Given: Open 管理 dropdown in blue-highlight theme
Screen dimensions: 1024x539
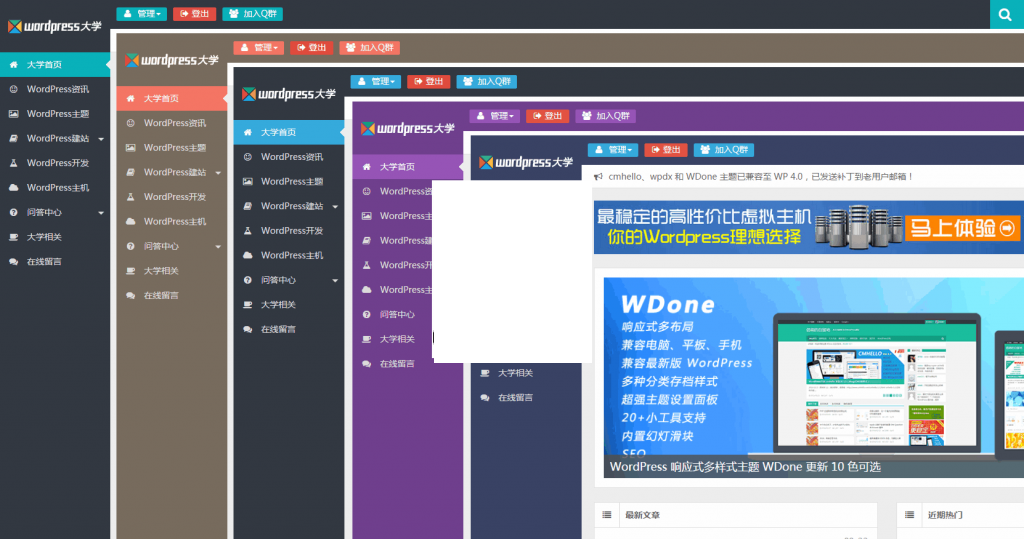Looking at the screenshot, I should 376,82.
